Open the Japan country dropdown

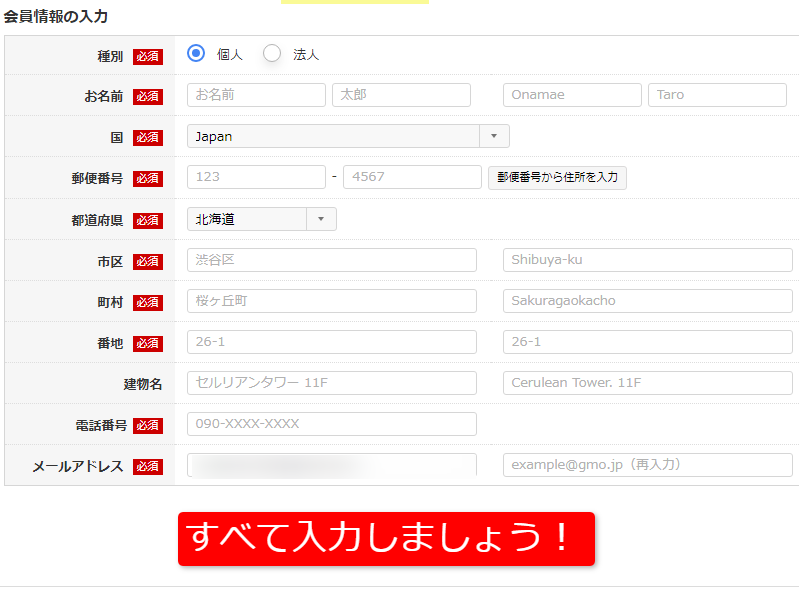point(333,136)
